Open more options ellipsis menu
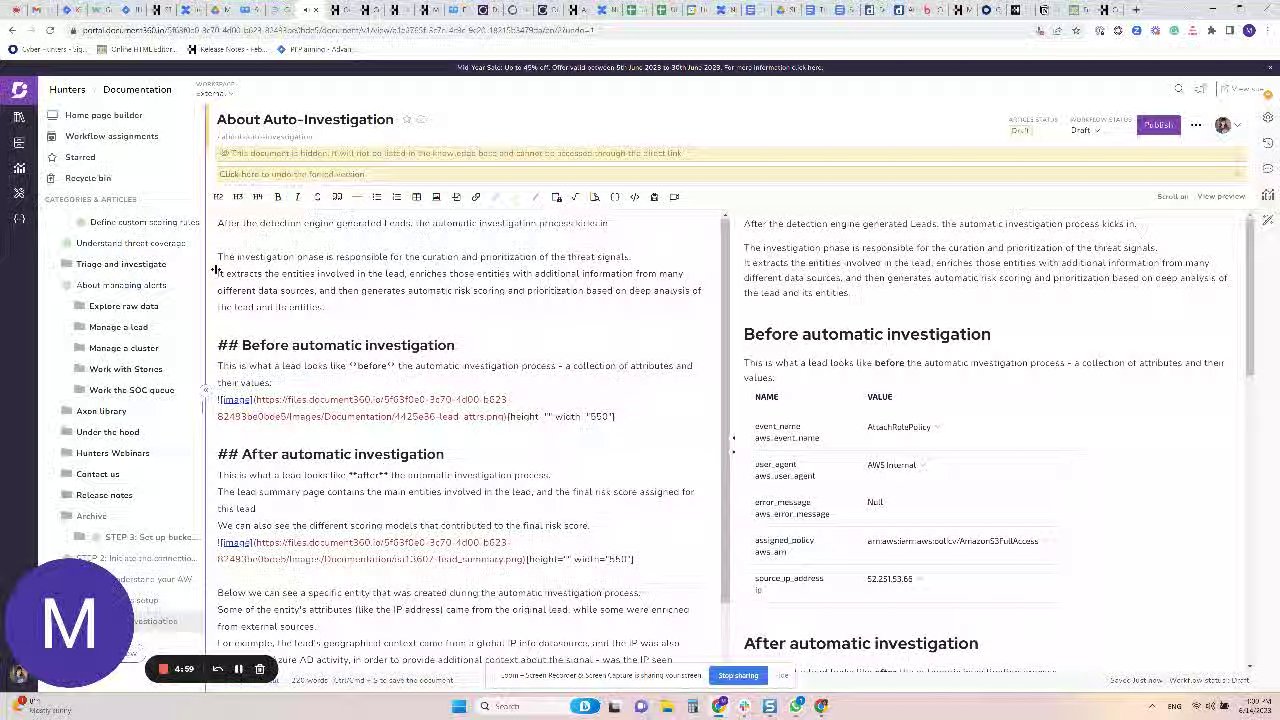Viewport: 1280px width, 720px height. tap(1196, 125)
